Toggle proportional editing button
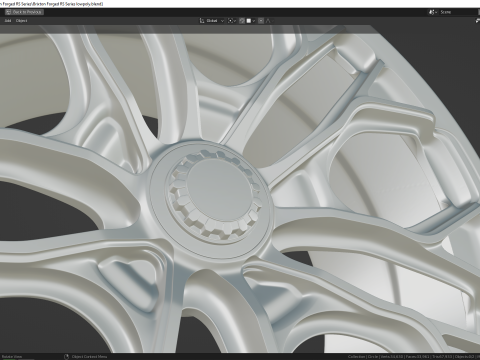 [261, 21]
